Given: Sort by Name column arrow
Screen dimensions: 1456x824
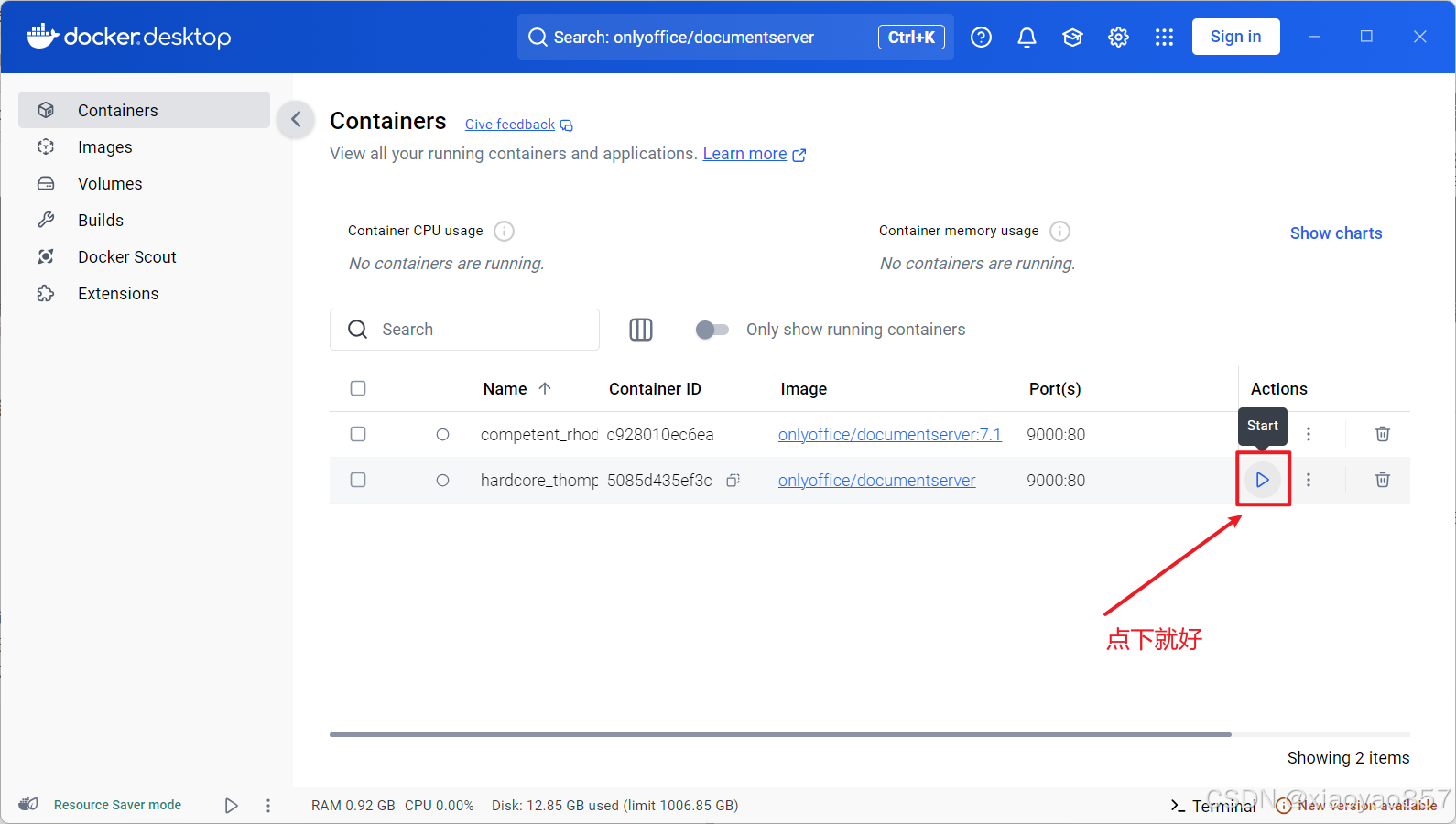Looking at the screenshot, I should click(545, 389).
